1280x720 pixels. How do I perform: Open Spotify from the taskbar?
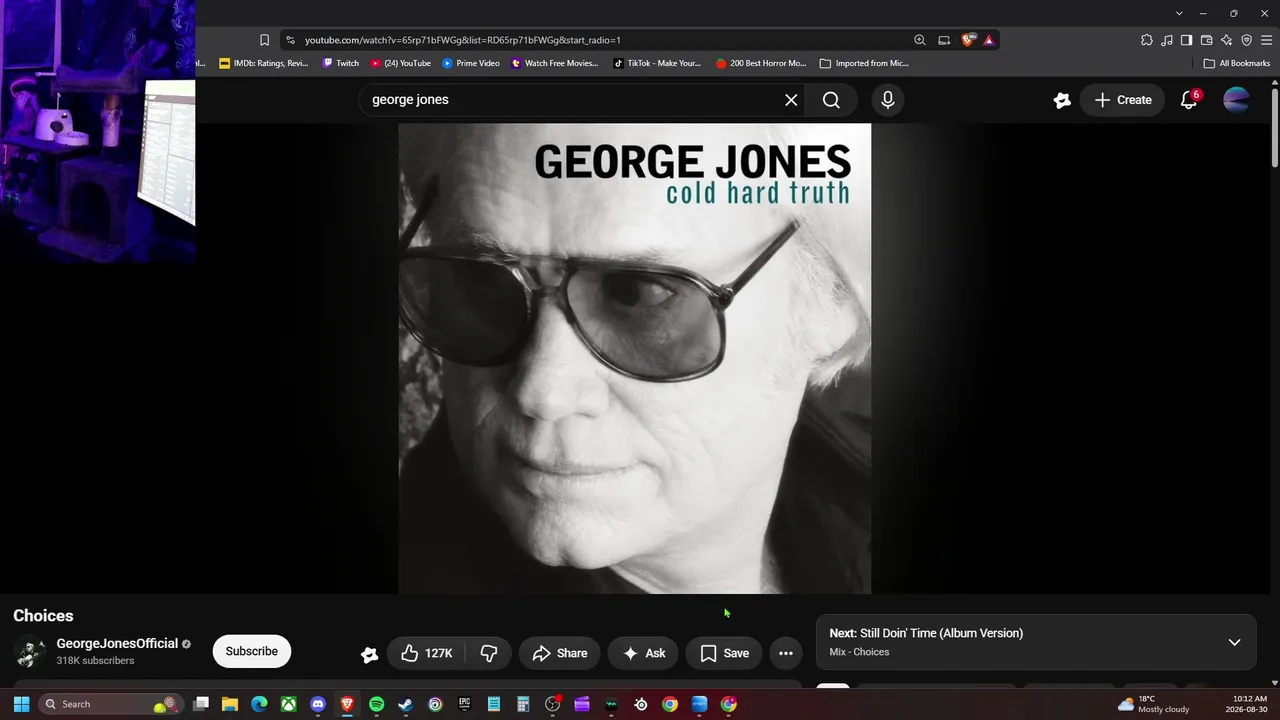point(376,704)
